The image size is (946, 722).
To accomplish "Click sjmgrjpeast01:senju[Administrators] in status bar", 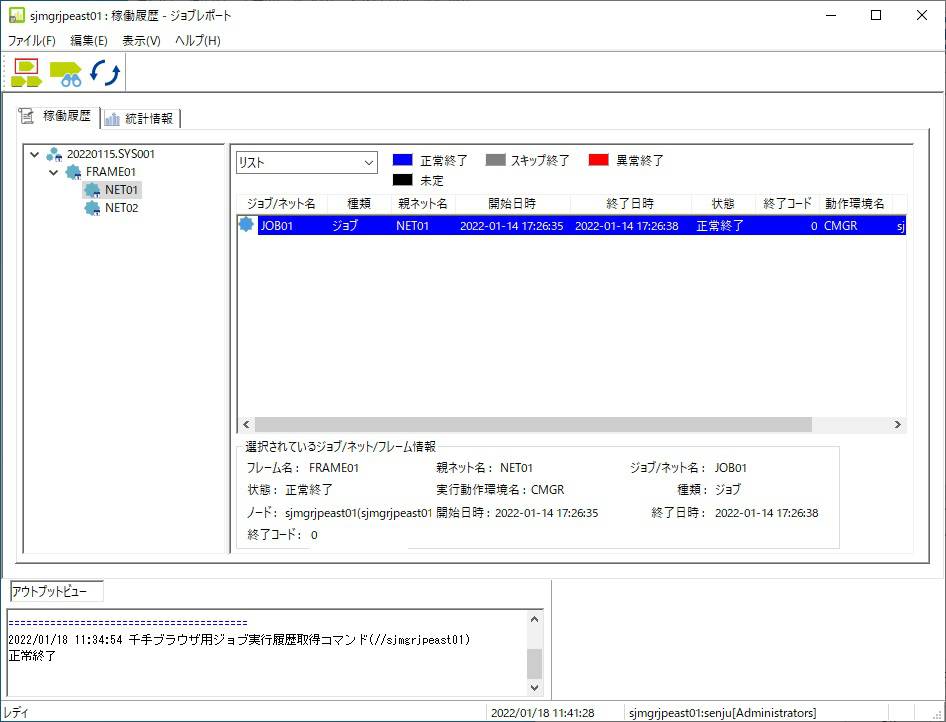I will click(722, 713).
